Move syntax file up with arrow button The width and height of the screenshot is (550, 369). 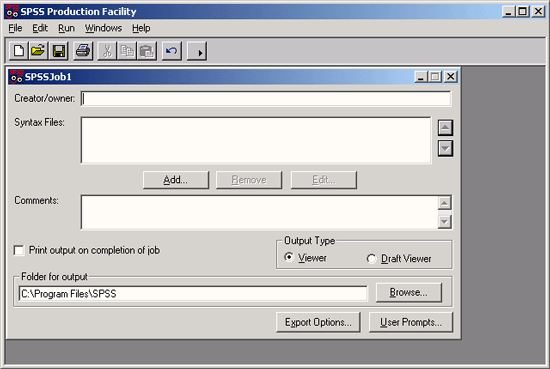tap(445, 127)
